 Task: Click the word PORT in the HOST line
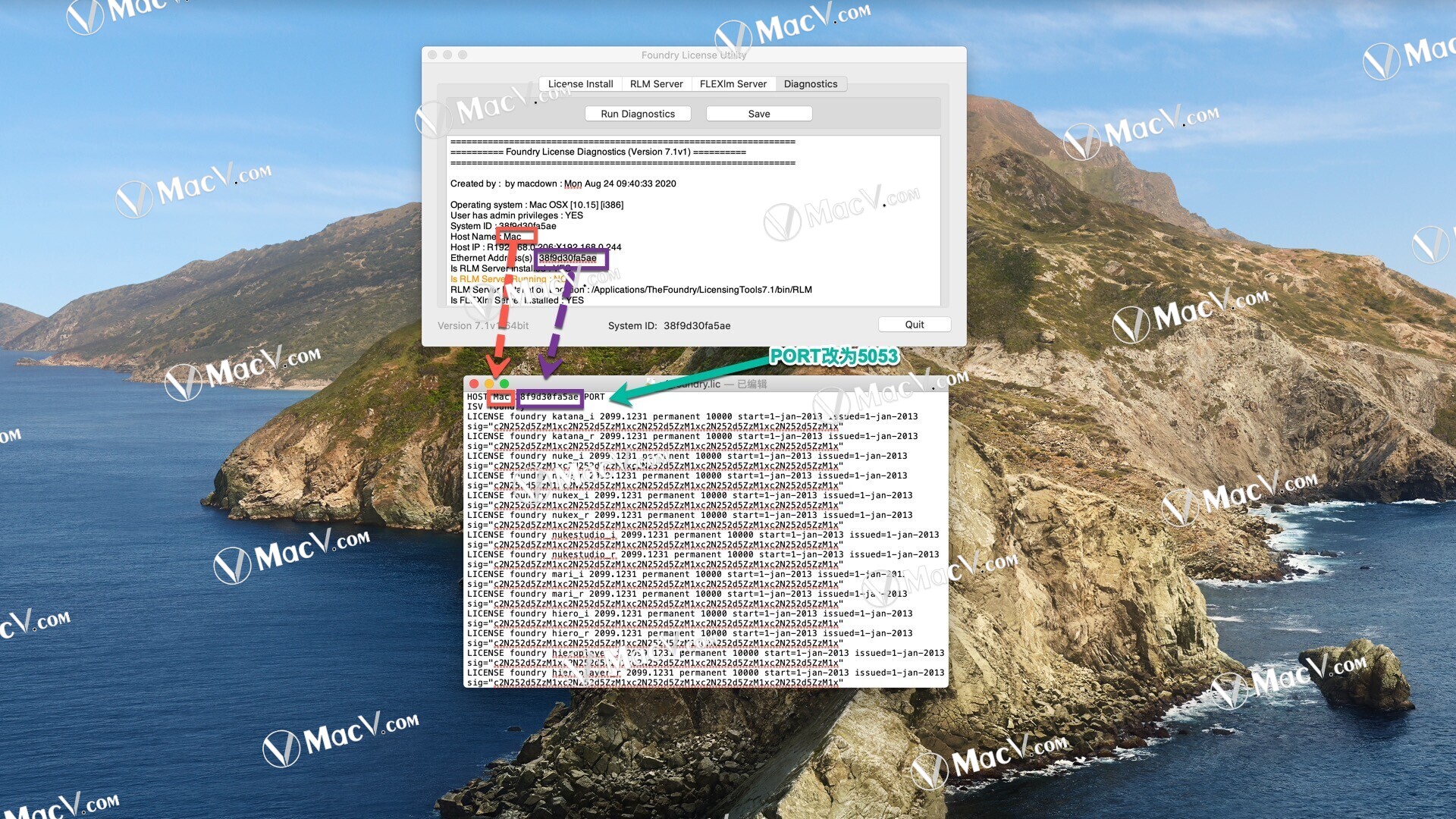click(x=595, y=397)
